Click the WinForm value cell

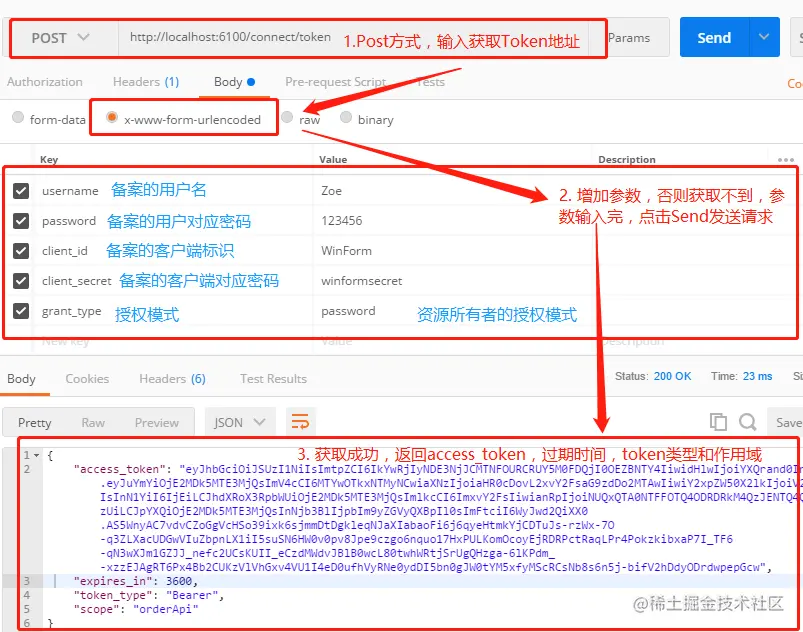pyautogui.click(x=452, y=250)
